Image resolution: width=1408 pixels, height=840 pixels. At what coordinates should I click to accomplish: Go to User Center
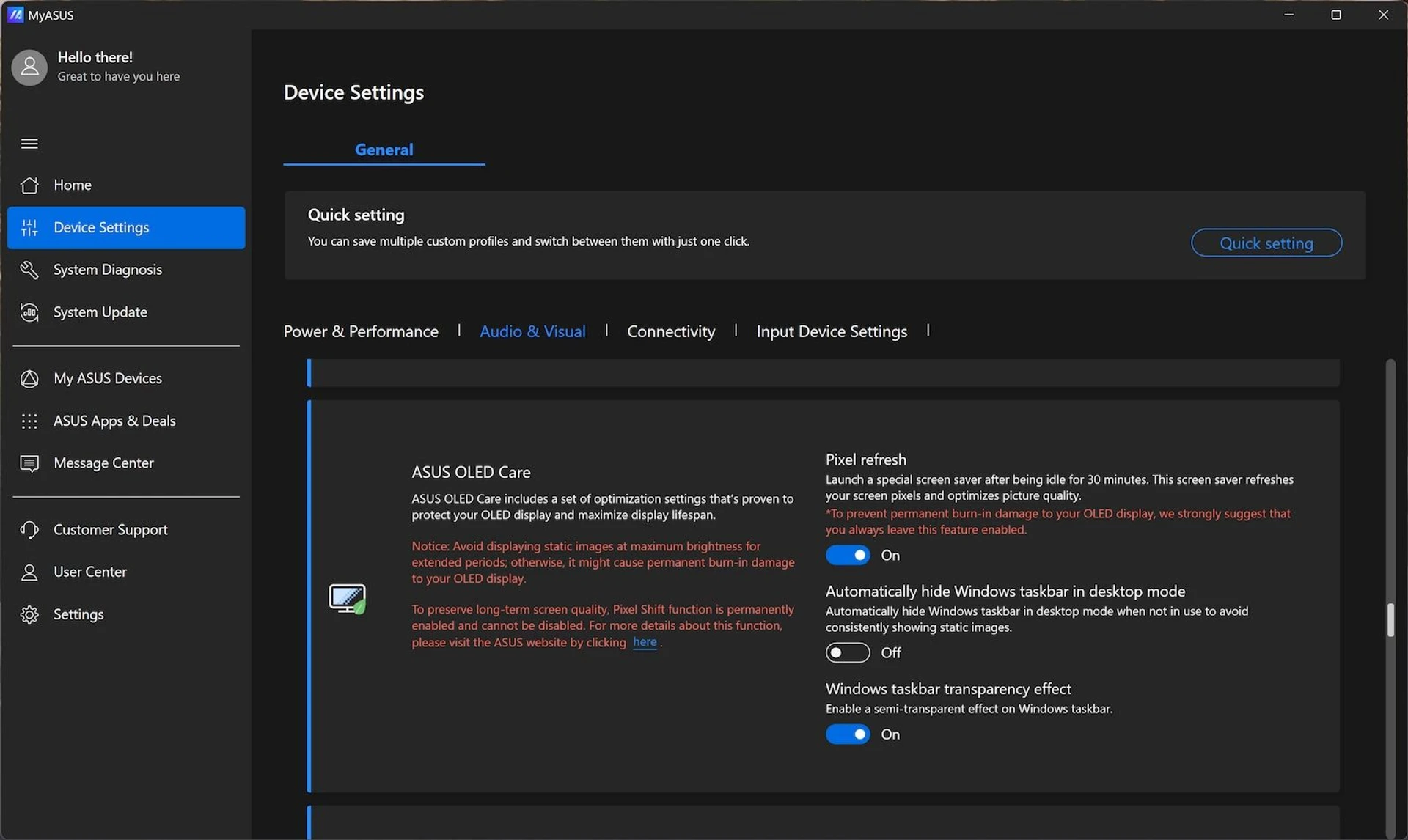tap(126, 572)
